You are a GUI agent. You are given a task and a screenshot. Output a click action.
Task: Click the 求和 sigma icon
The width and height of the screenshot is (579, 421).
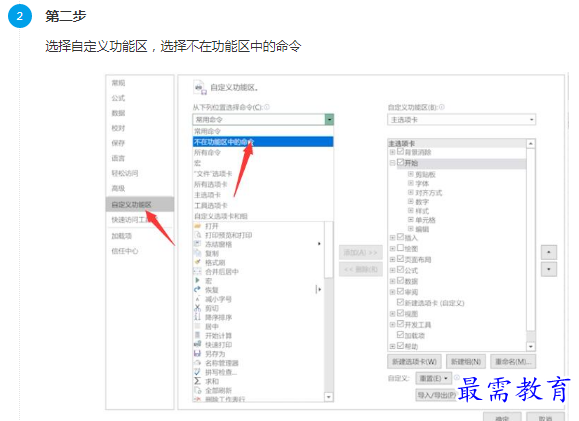tap(198, 381)
